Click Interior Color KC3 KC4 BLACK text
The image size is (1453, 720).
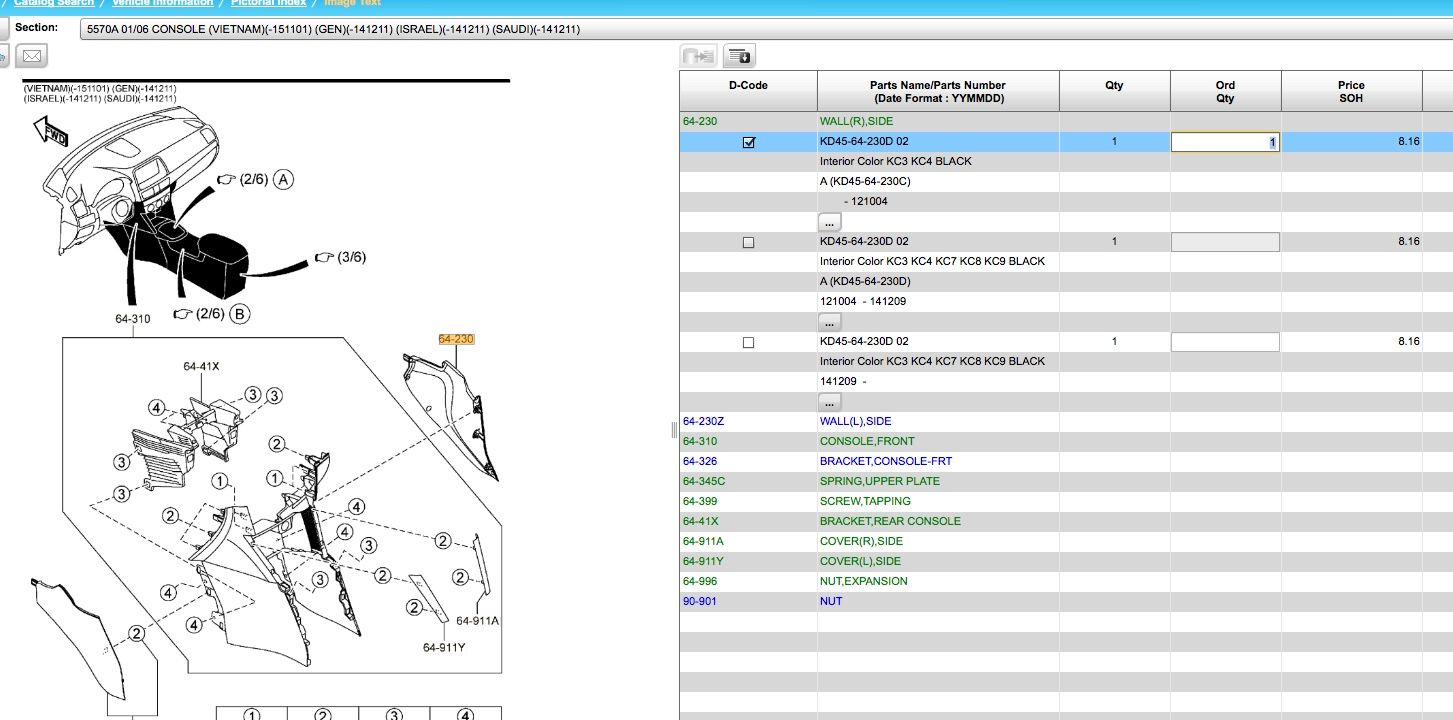tap(895, 161)
